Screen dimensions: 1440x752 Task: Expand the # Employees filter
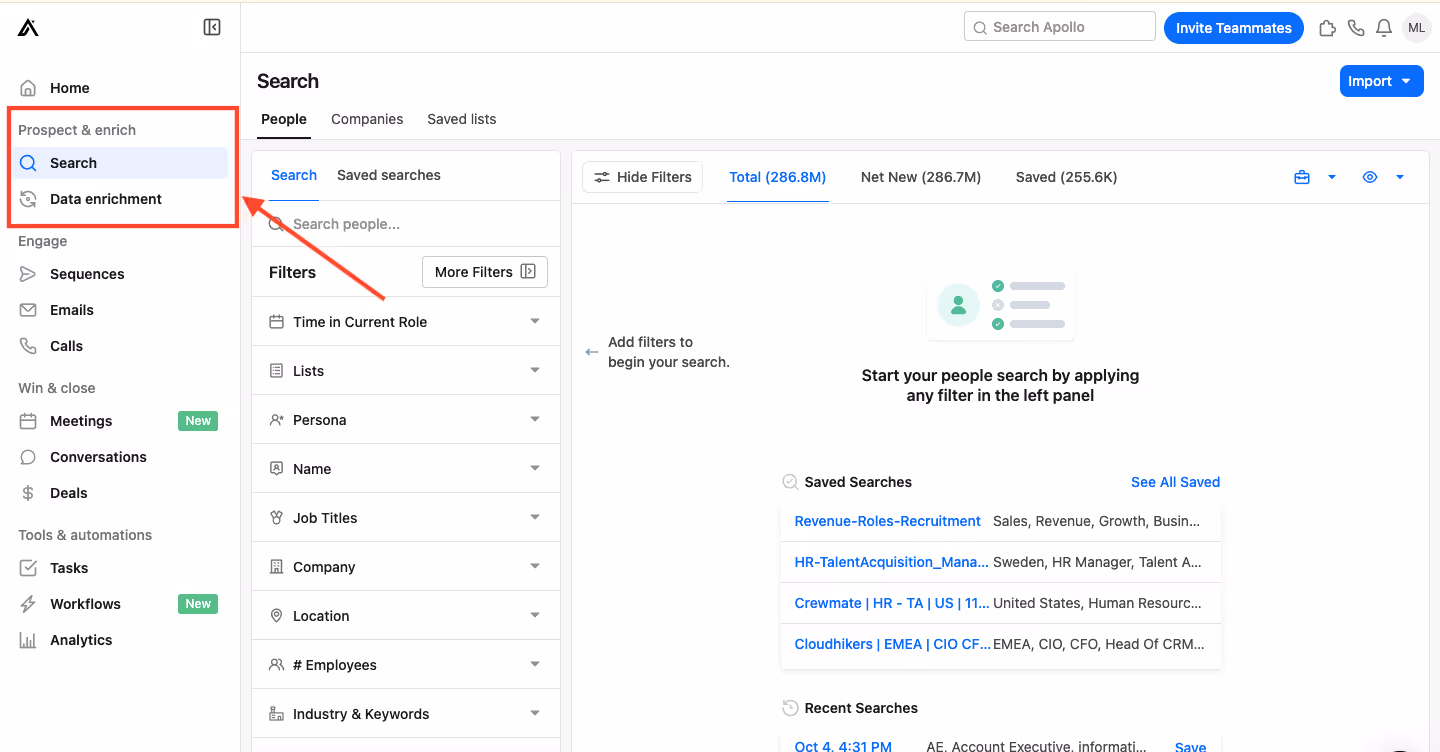[x=406, y=665]
